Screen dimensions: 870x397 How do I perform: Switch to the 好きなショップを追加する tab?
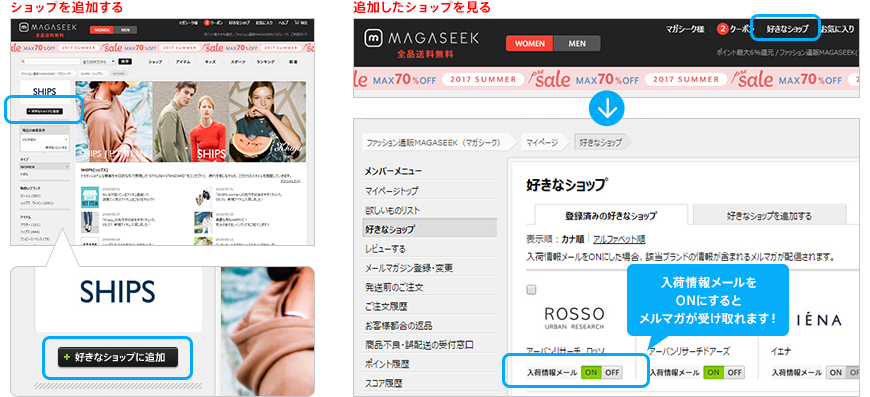point(769,215)
